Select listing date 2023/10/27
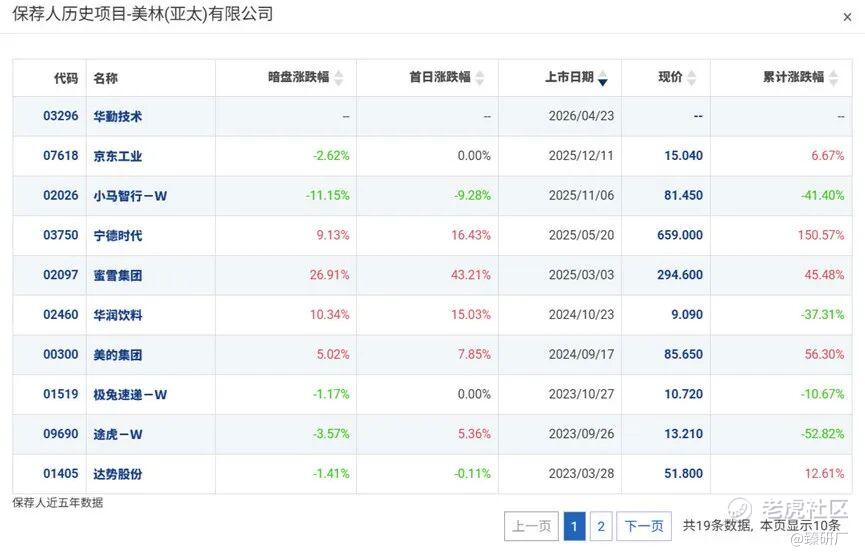The height and width of the screenshot is (559, 865). 581,394
